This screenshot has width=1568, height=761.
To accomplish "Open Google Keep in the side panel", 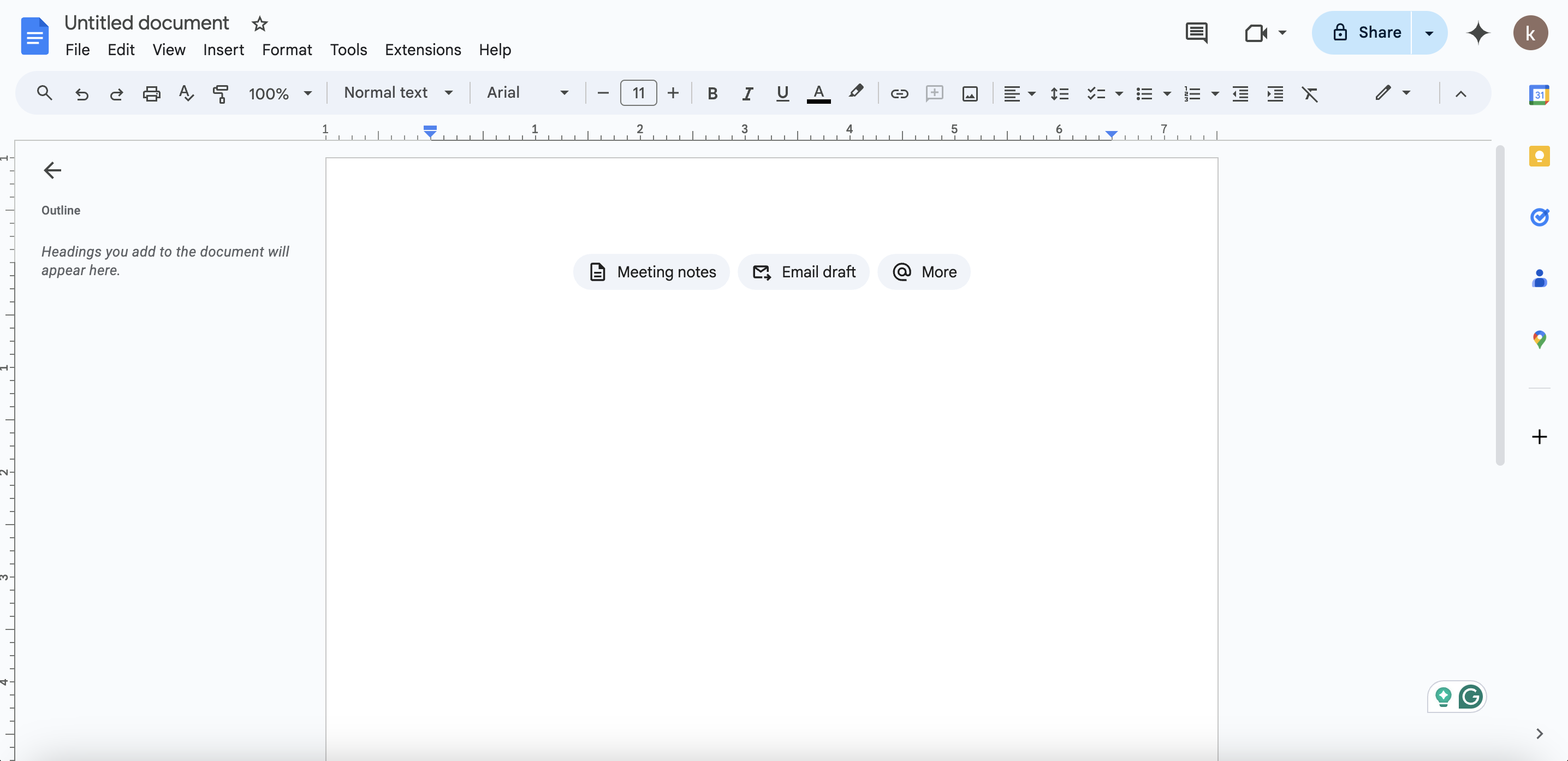I will click(1540, 156).
